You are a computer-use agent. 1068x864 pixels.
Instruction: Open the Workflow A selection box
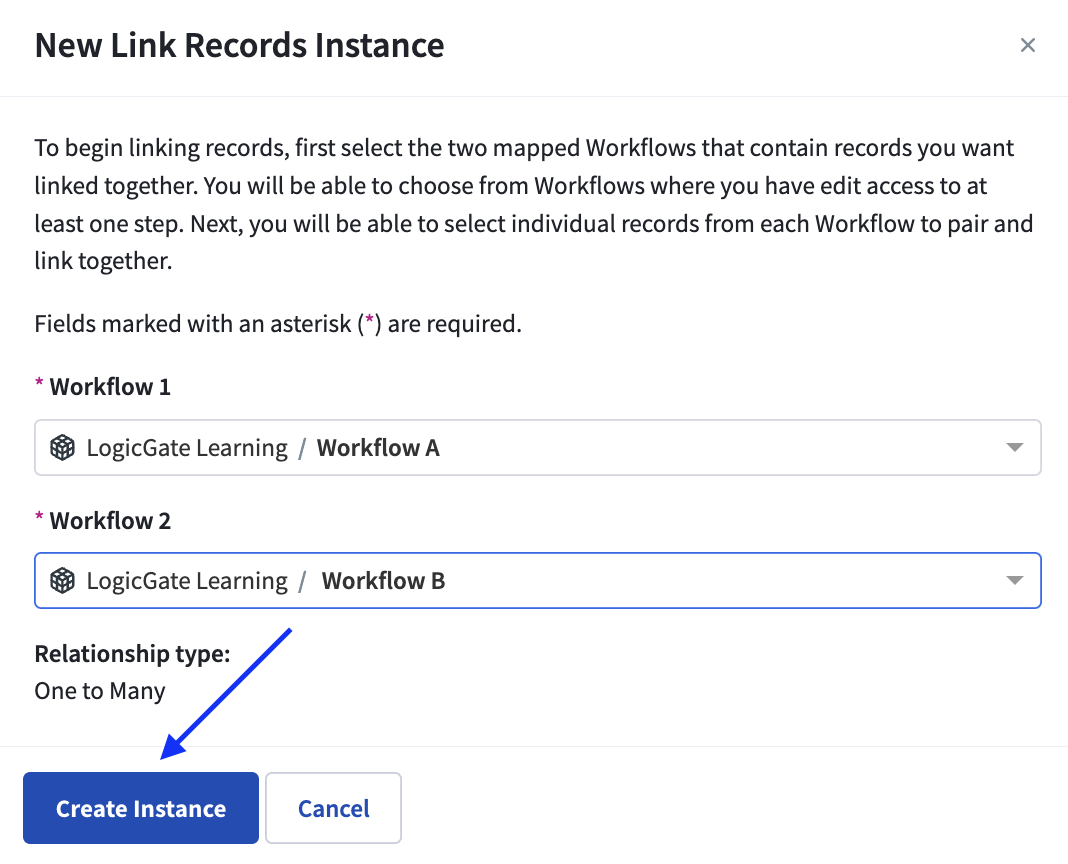pos(537,448)
